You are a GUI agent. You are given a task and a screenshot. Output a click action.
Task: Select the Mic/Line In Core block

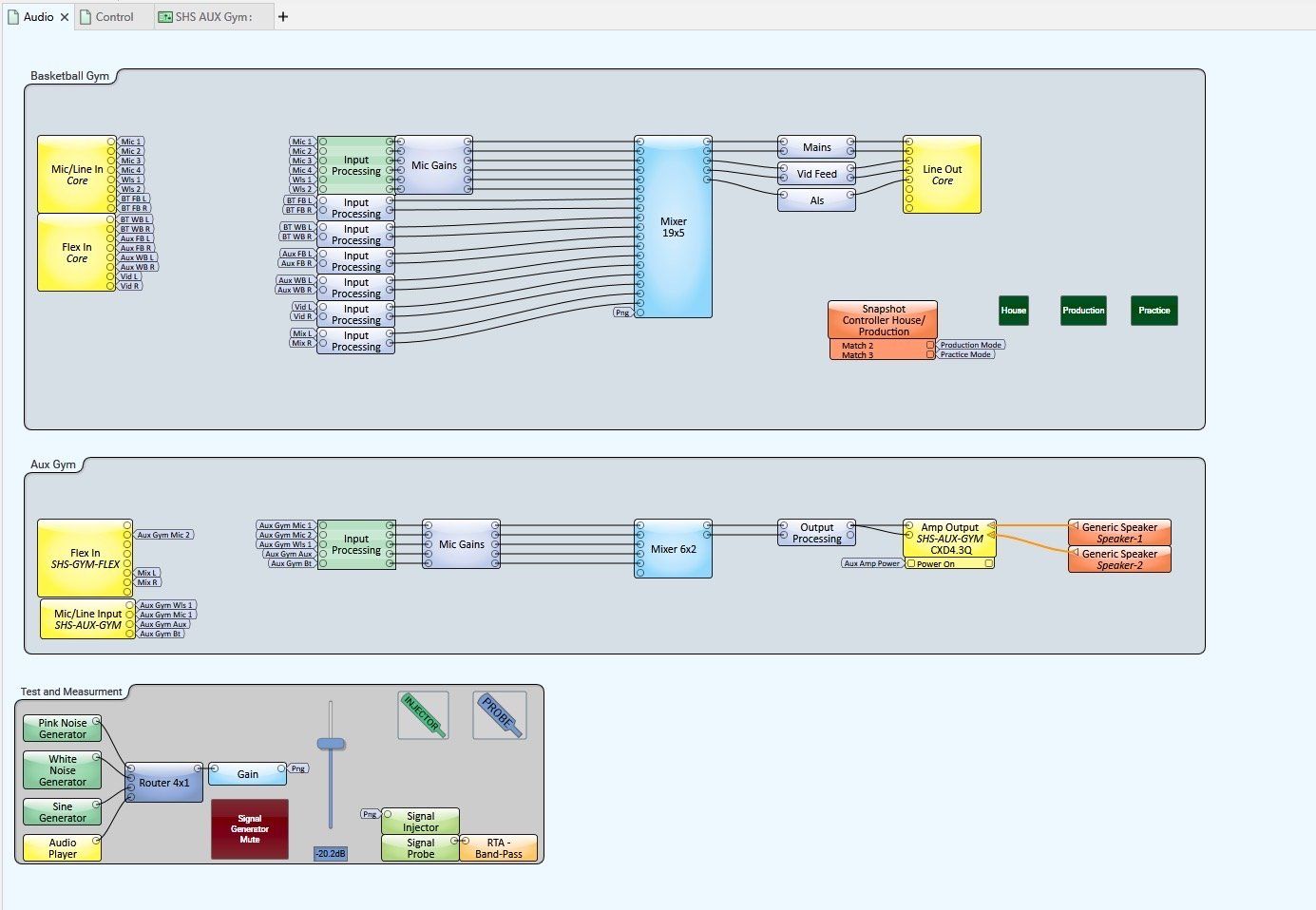pos(77,175)
